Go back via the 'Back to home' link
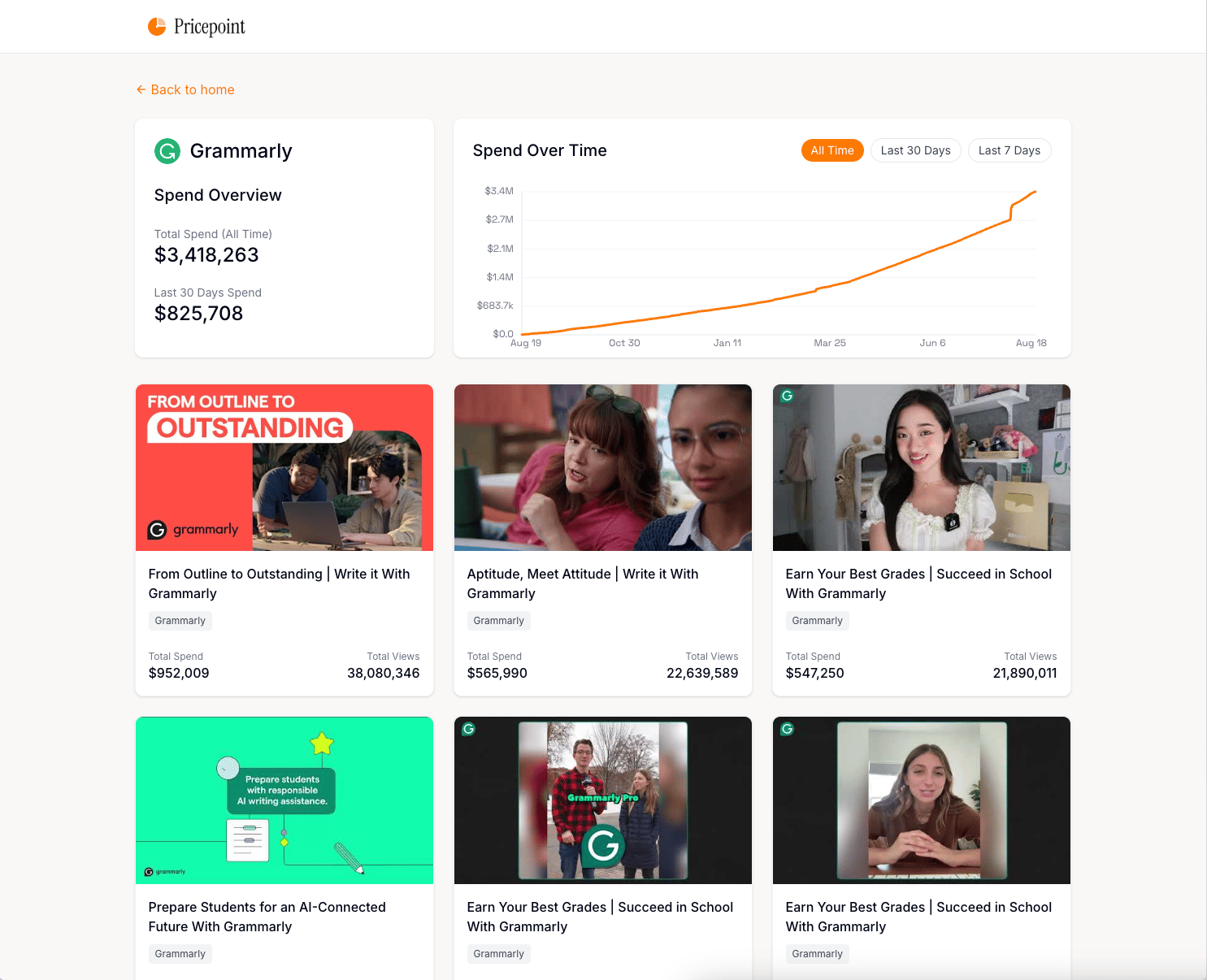 pyautogui.click(x=185, y=89)
